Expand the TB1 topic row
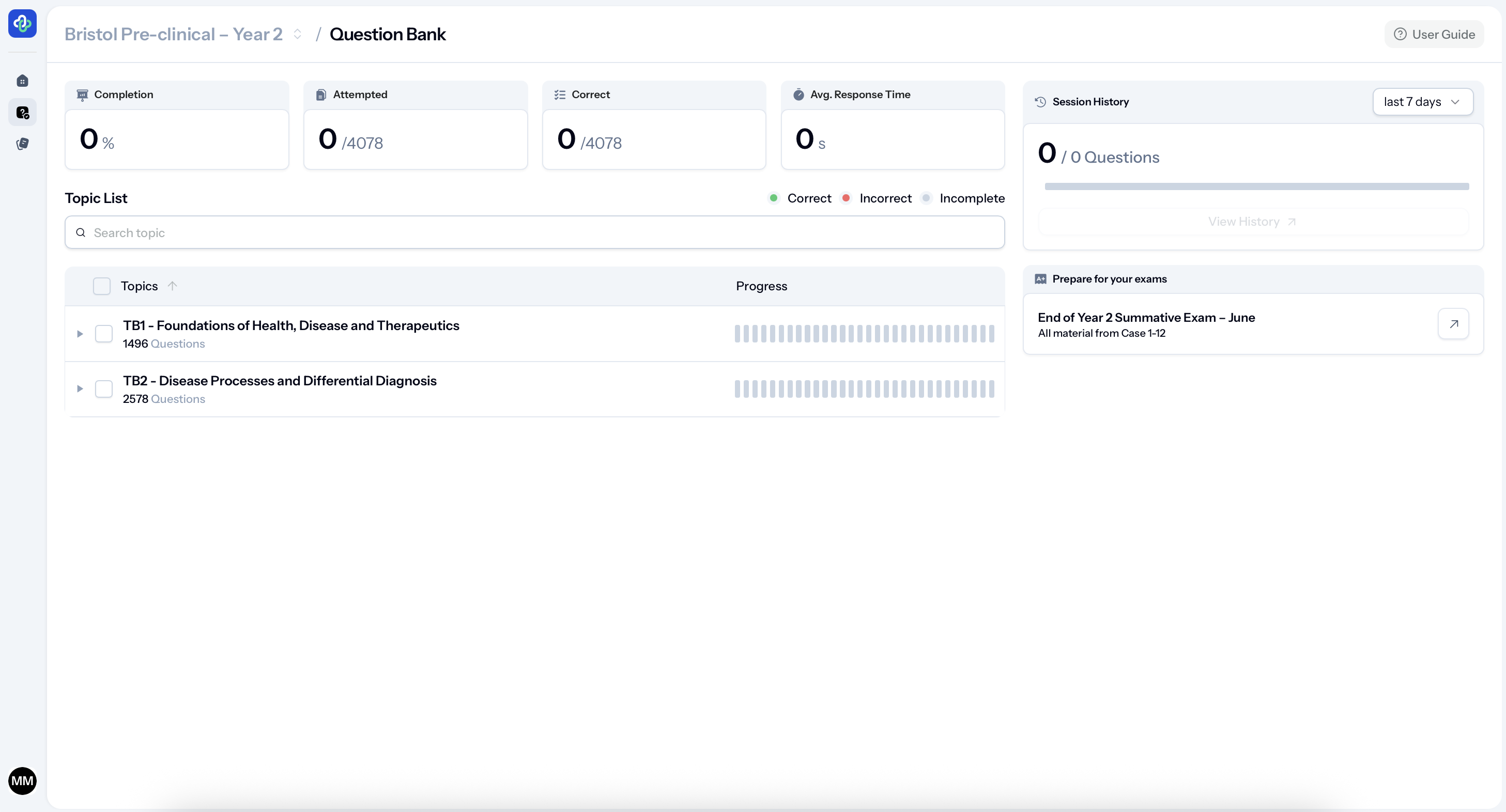This screenshot has height=812, width=1506. (80, 334)
